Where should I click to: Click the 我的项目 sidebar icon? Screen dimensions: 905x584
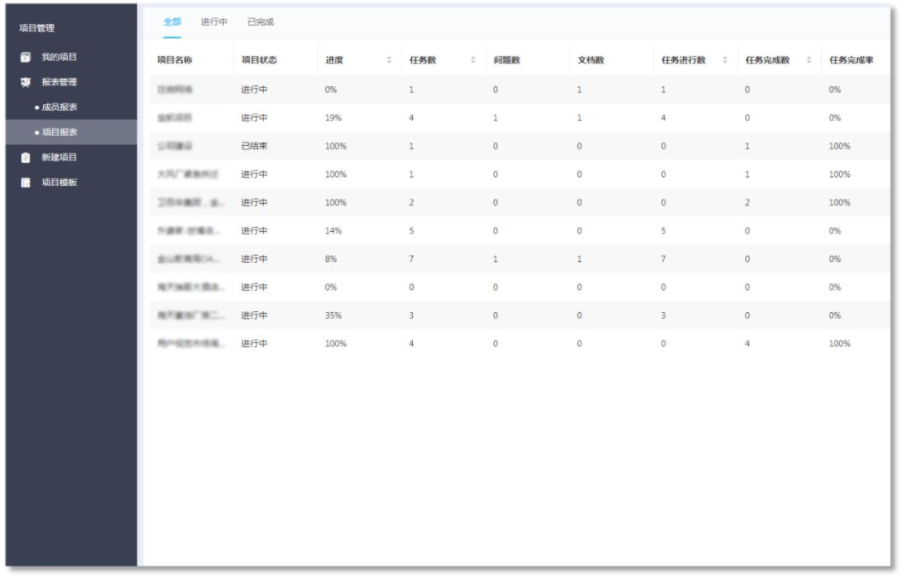(x=26, y=57)
